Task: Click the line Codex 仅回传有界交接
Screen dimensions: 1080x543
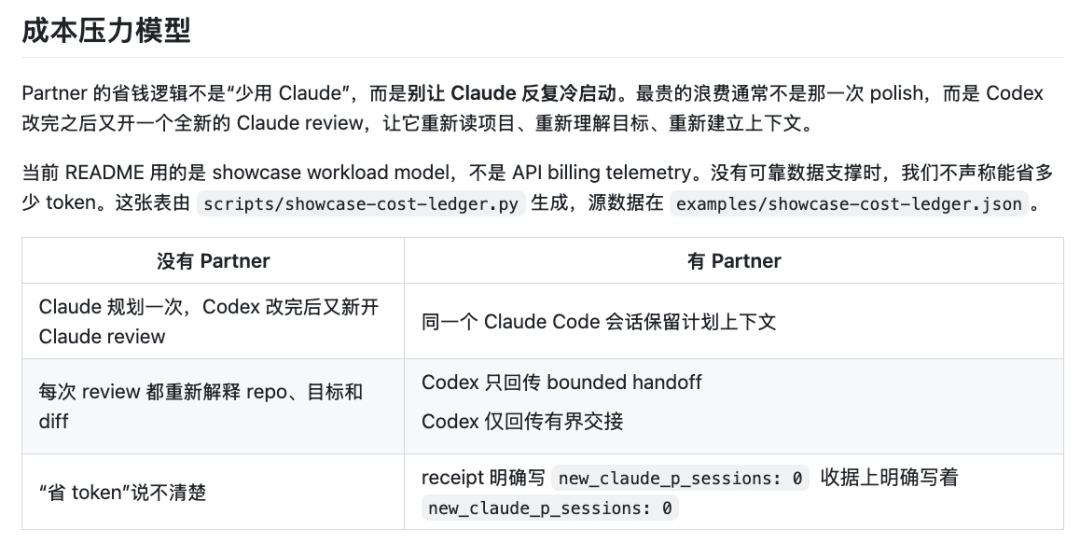Action: (x=522, y=421)
